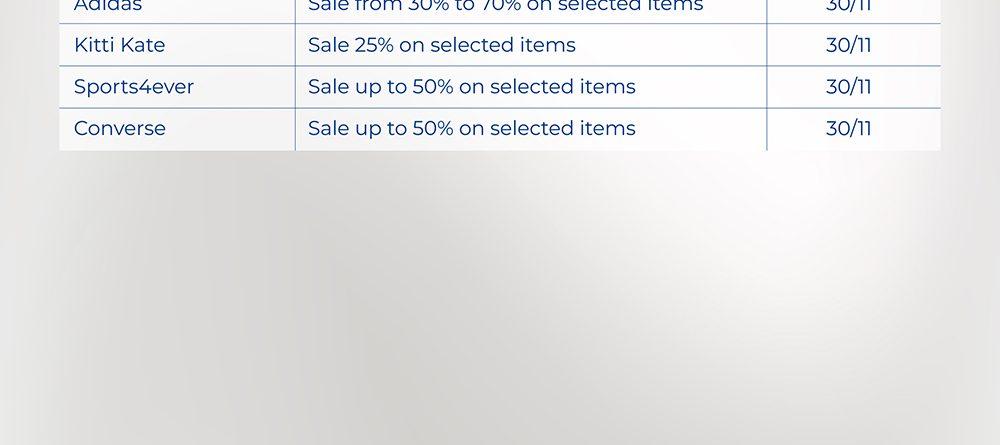Click the Converse brand name
The height and width of the screenshot is (445, 1000).
click(x=120, y=129)
